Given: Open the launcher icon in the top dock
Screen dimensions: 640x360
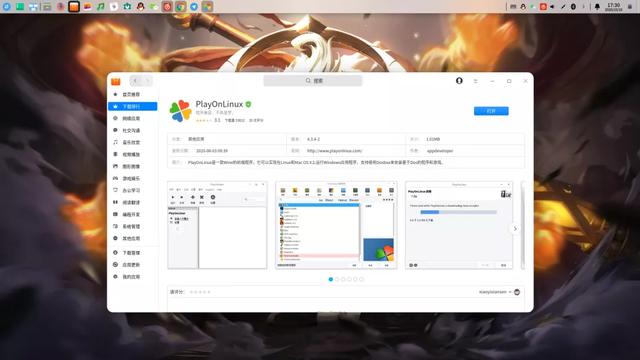Looking at the screenshot, I should click(7, 7).
